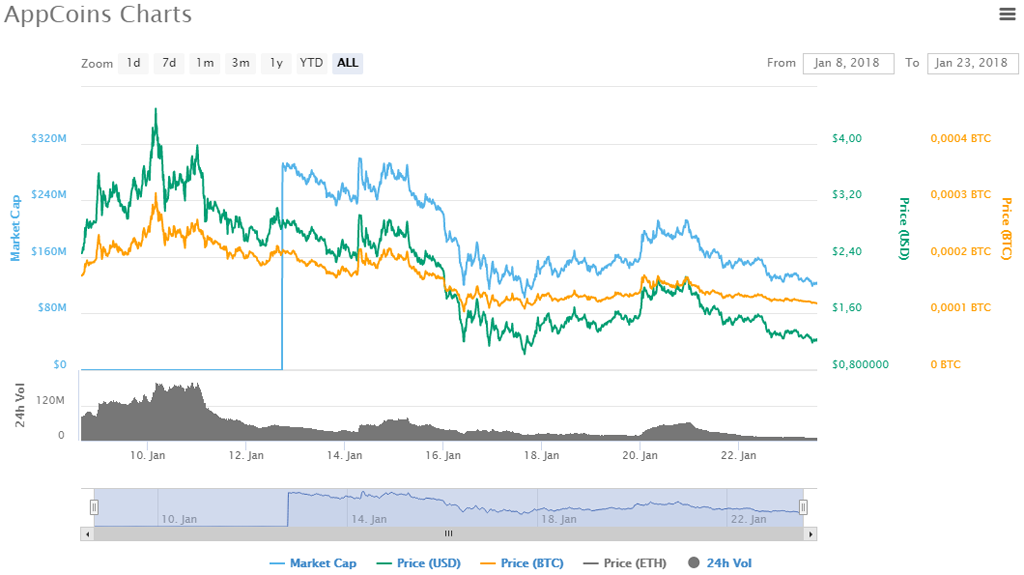Image resolution: width=1024 pixels, height=575 pixels.
Task: Click the $80M market cap axis label
Action: pos(52,308)
